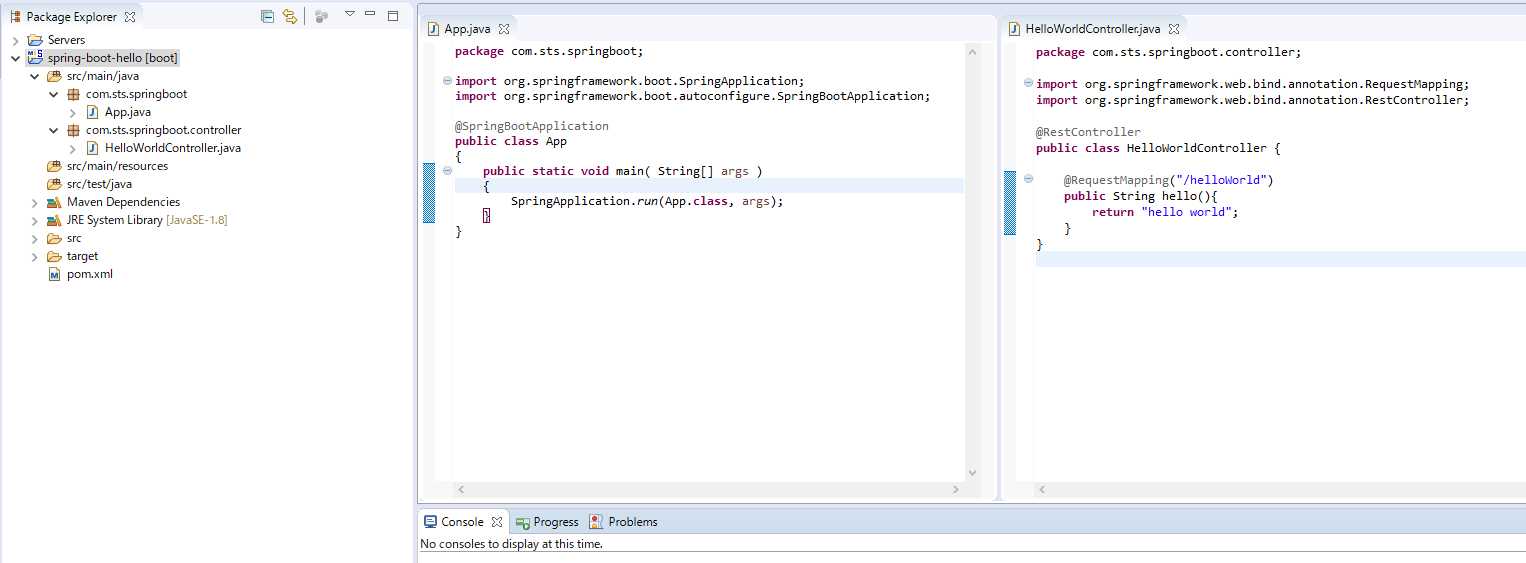Click App.java horizontal scrollbar right arrow
Viewport: 1526px width, 563px height.
tap(956, 490)
